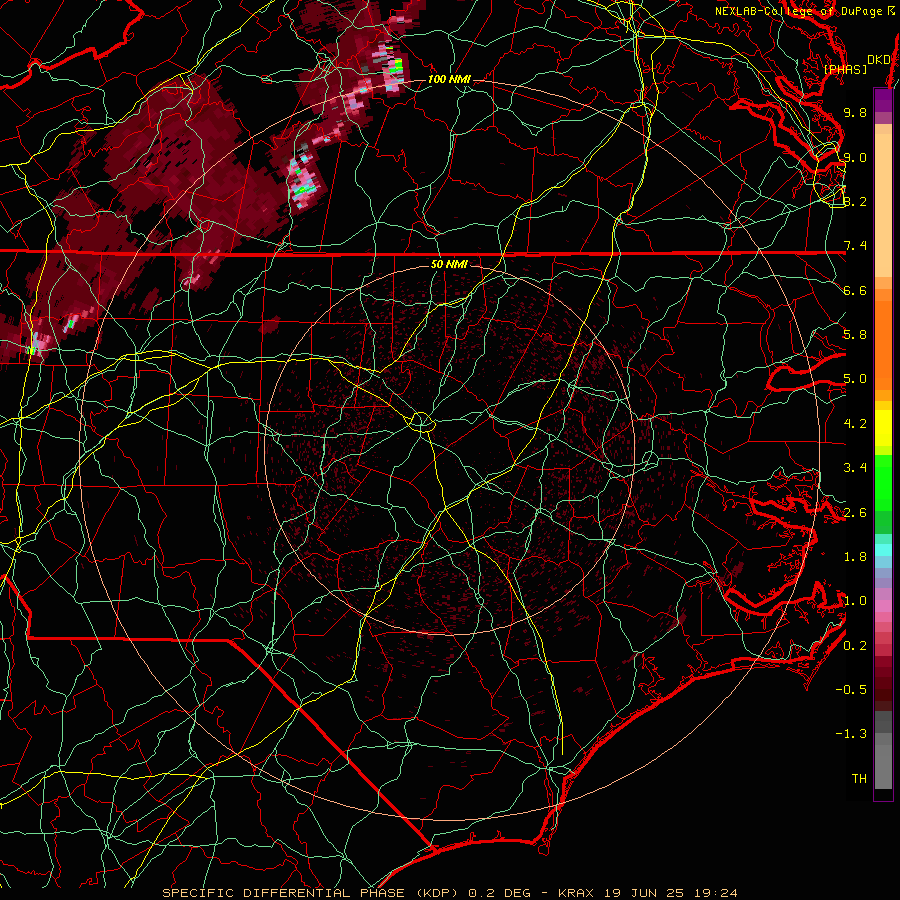This screenshot has width=900, height=900.
Task: Click the 4.2 value on the color scale
Action: 855,424
